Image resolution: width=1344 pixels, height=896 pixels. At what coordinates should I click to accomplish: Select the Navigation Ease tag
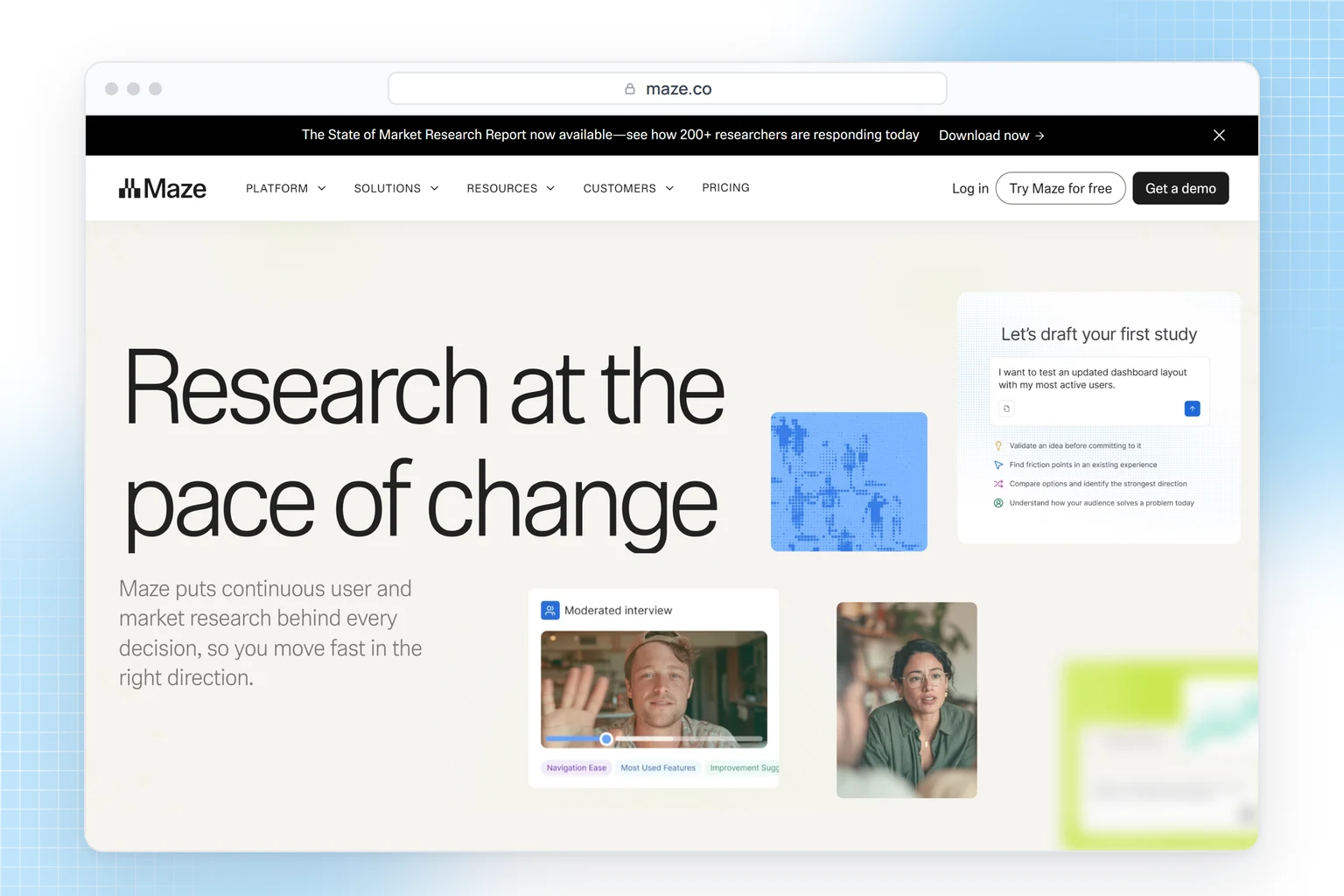[x=577, y=767]
